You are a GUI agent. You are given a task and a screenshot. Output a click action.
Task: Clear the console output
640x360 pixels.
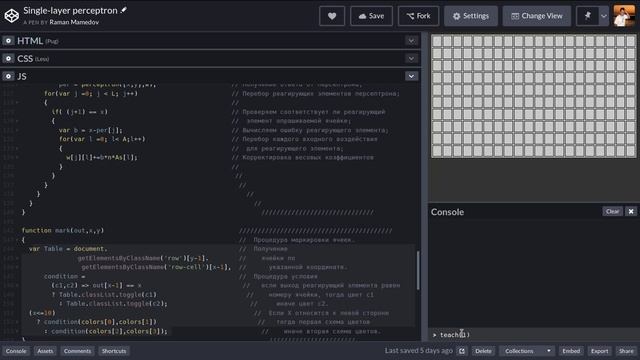click(x=612, y=211)
